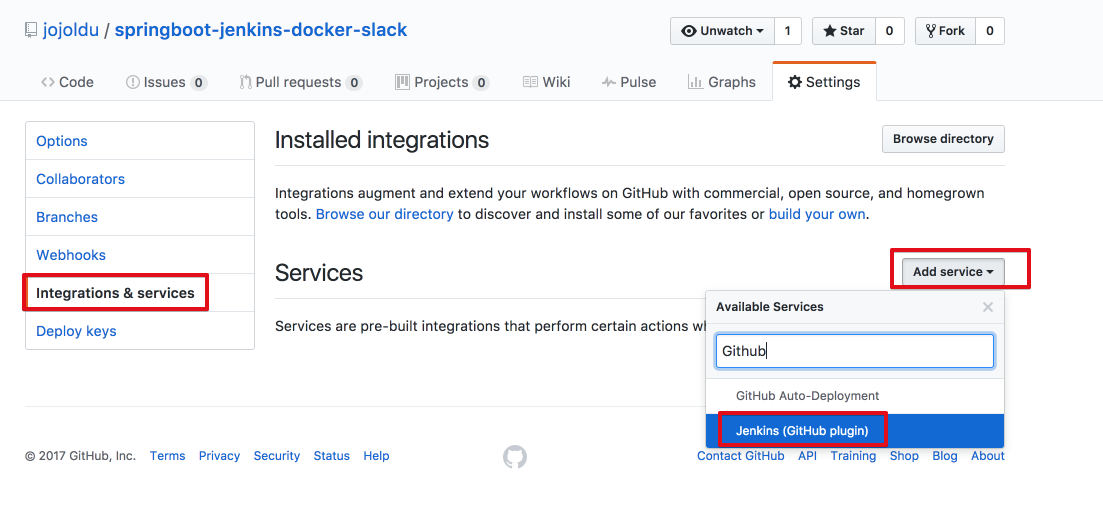1103x507 pixels.
Task: Open Collaborators in the sidebar
Action: (x=140, y=179)
